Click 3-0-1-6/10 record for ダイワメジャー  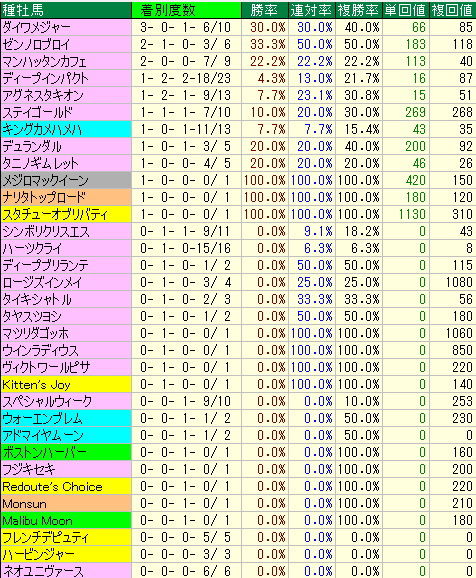pyautogui.click(x=185, y=27)
